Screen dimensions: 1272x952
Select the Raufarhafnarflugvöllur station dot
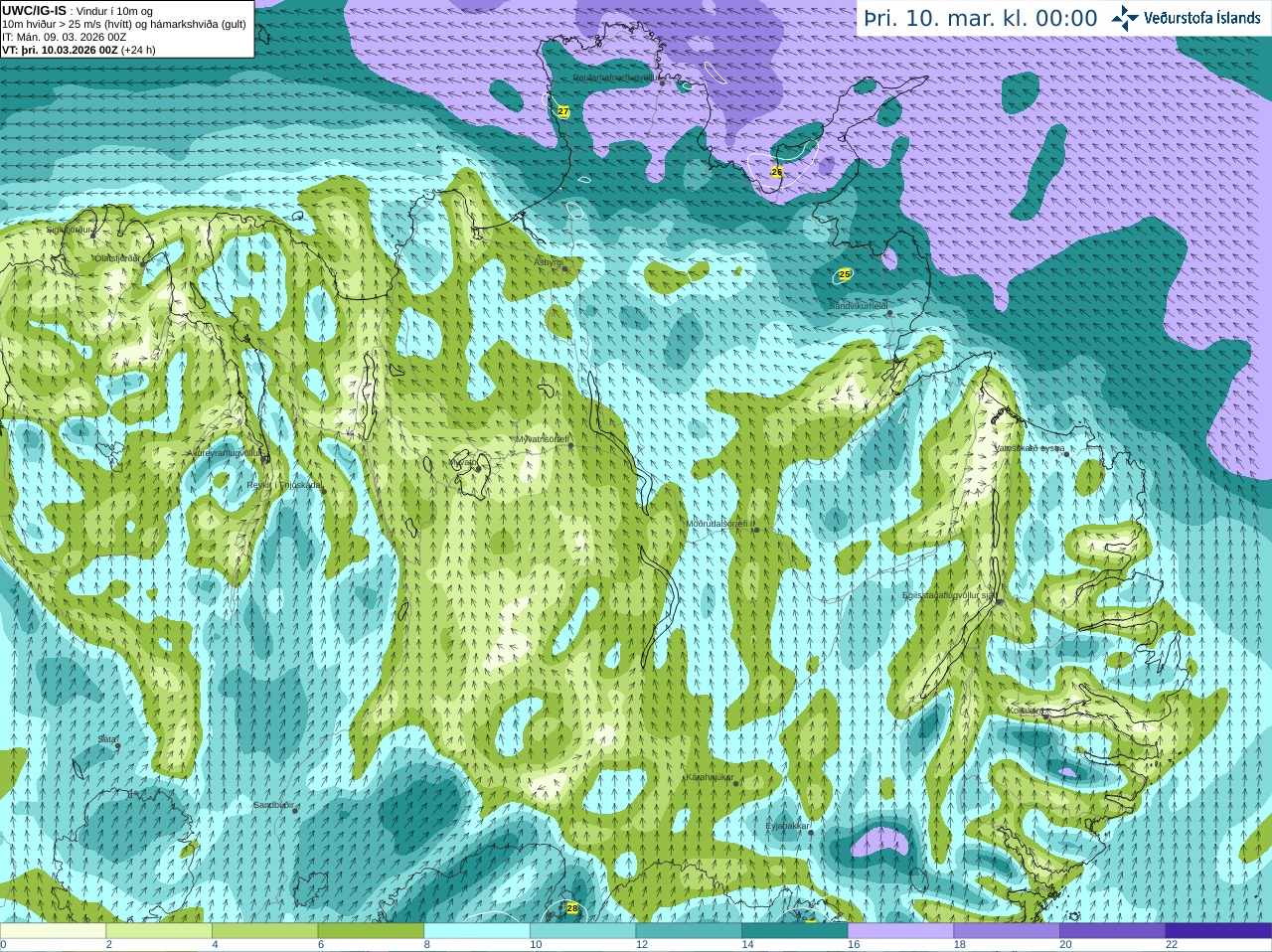[662, 82]
